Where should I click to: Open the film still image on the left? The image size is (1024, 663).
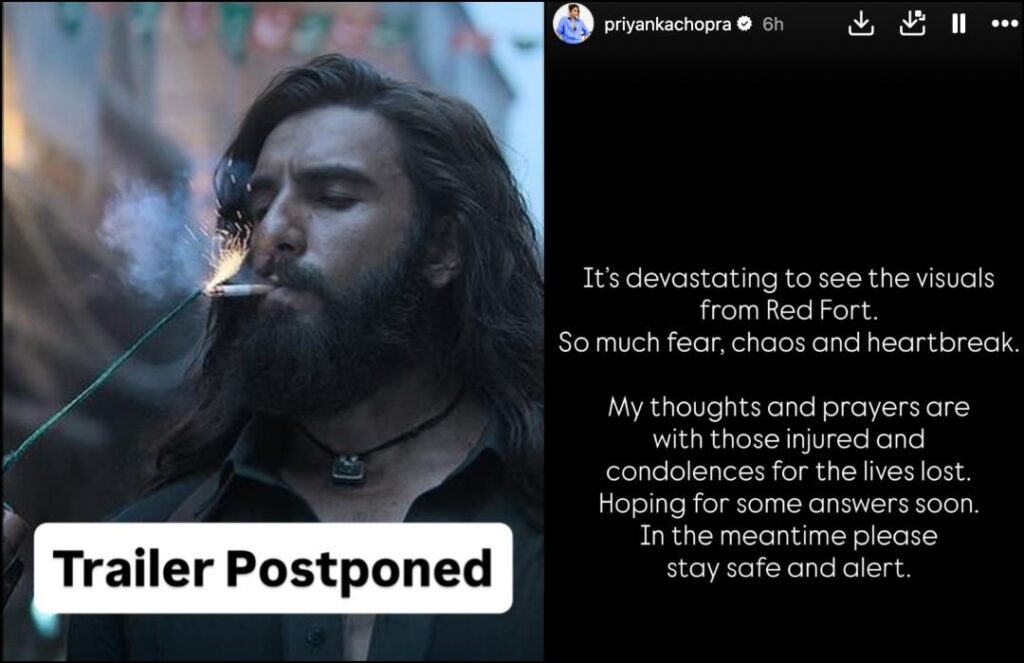tap(273, 331)
